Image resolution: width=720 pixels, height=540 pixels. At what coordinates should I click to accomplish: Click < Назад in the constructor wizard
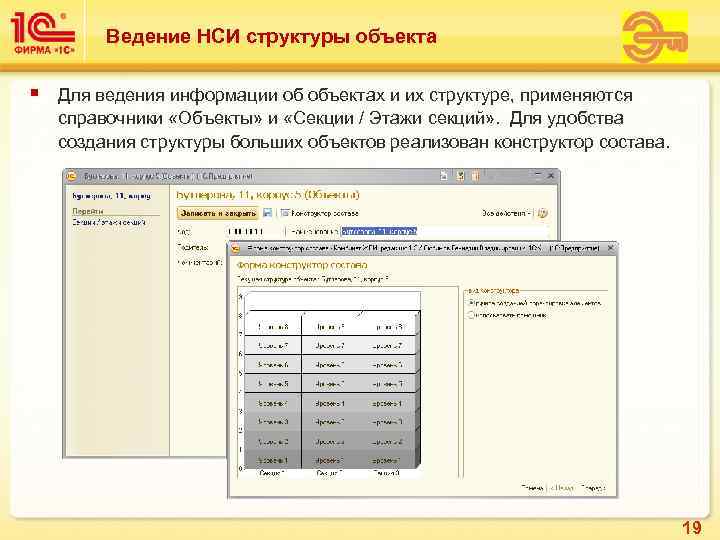(562, 488)
